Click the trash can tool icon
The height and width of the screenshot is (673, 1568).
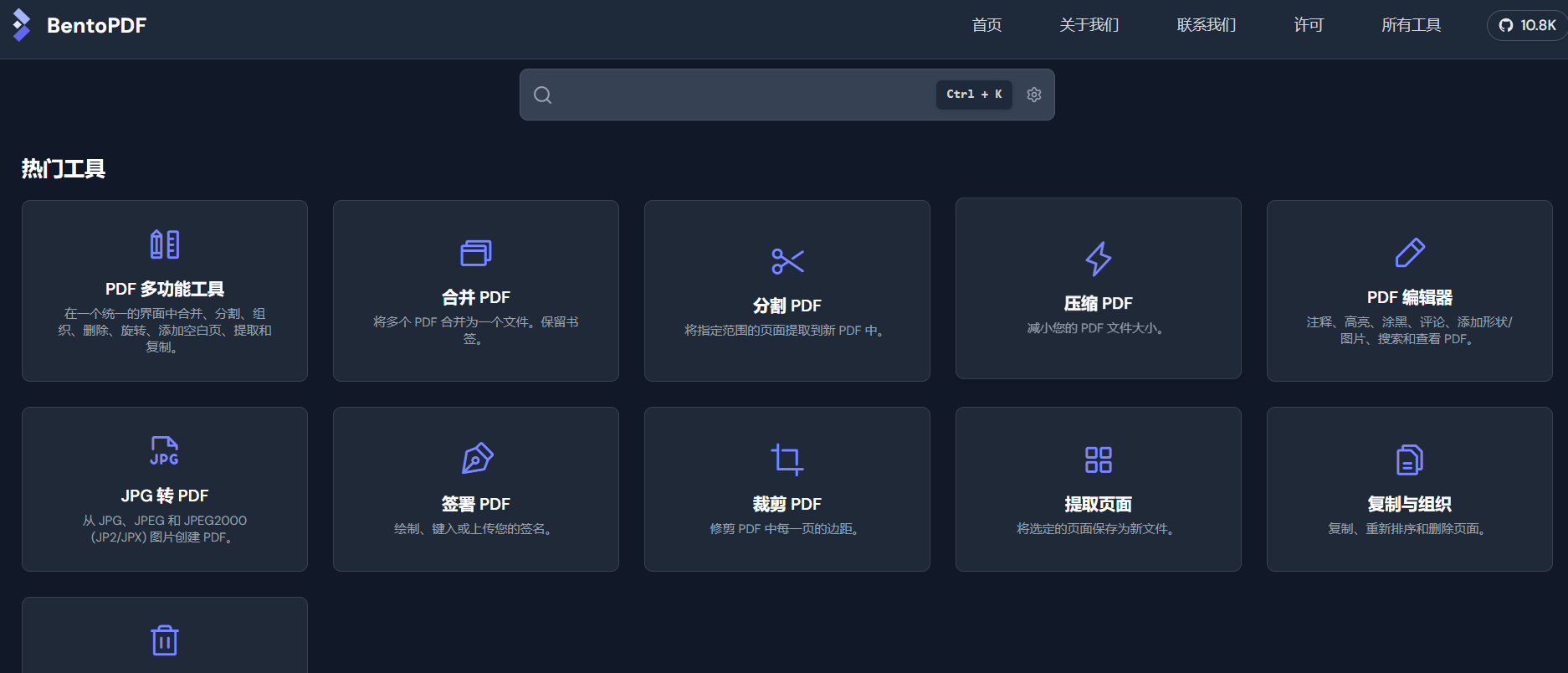pos(165,640)
